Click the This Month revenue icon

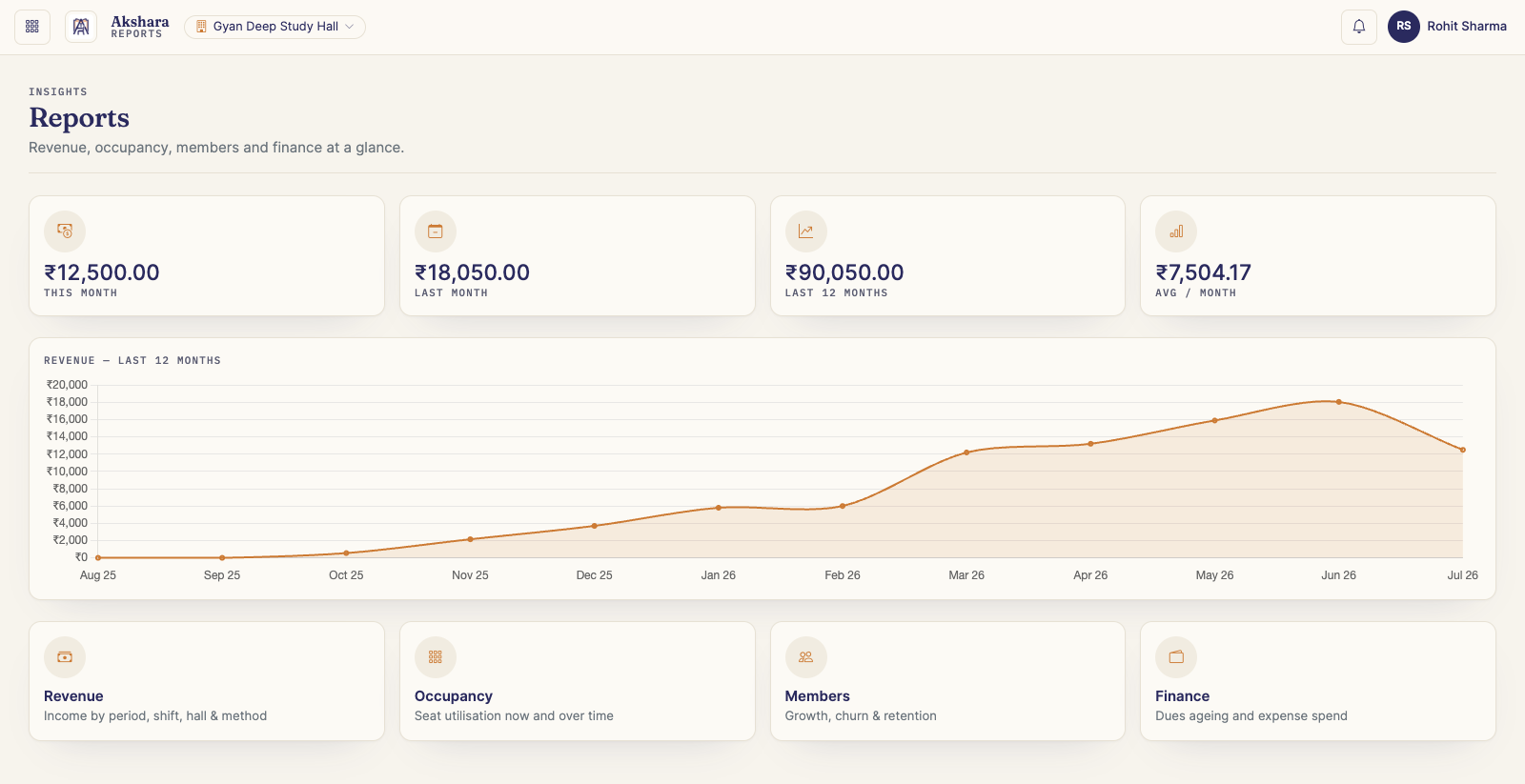(65, 231)
